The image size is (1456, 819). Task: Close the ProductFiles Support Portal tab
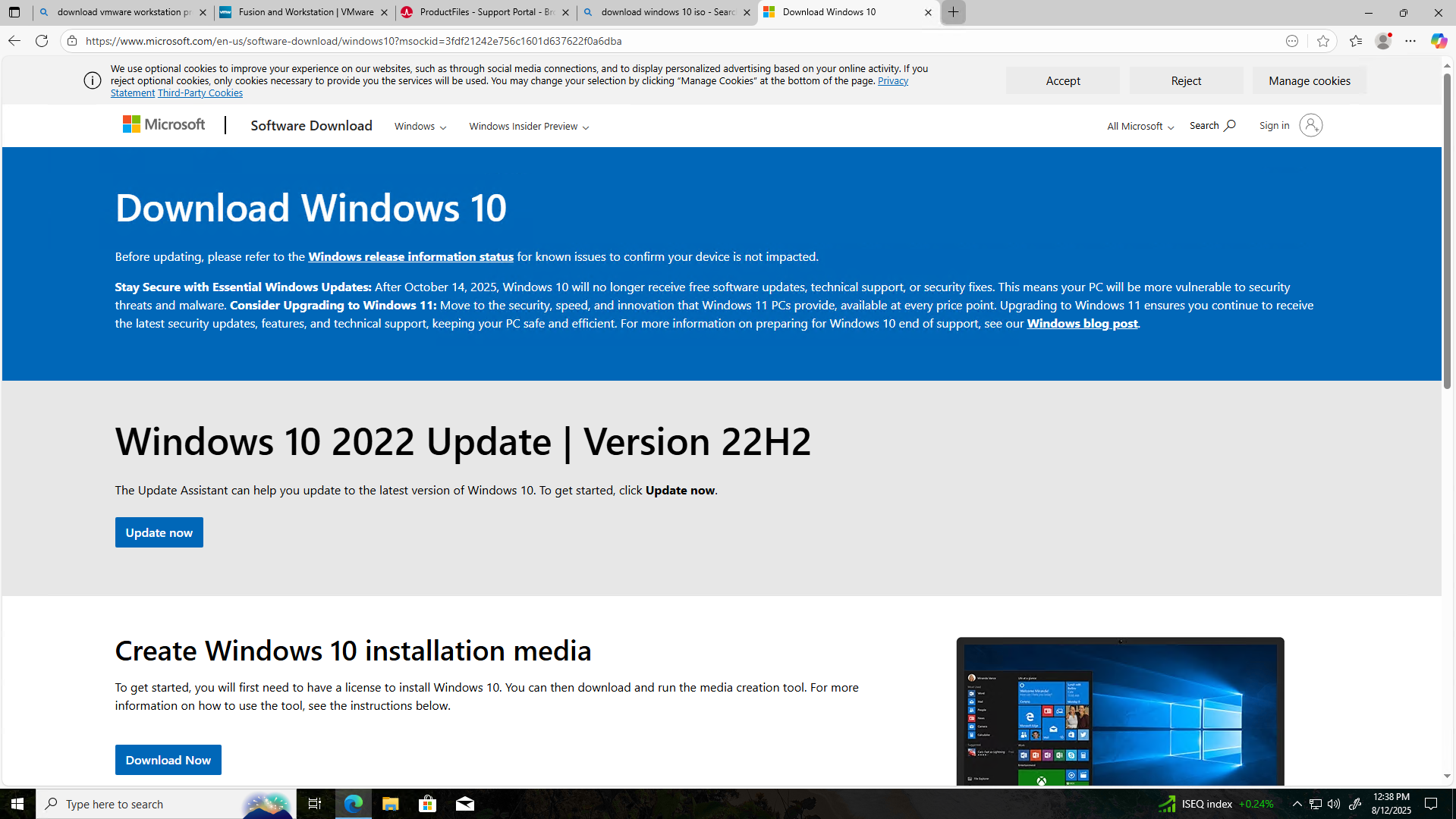point(565,12)
